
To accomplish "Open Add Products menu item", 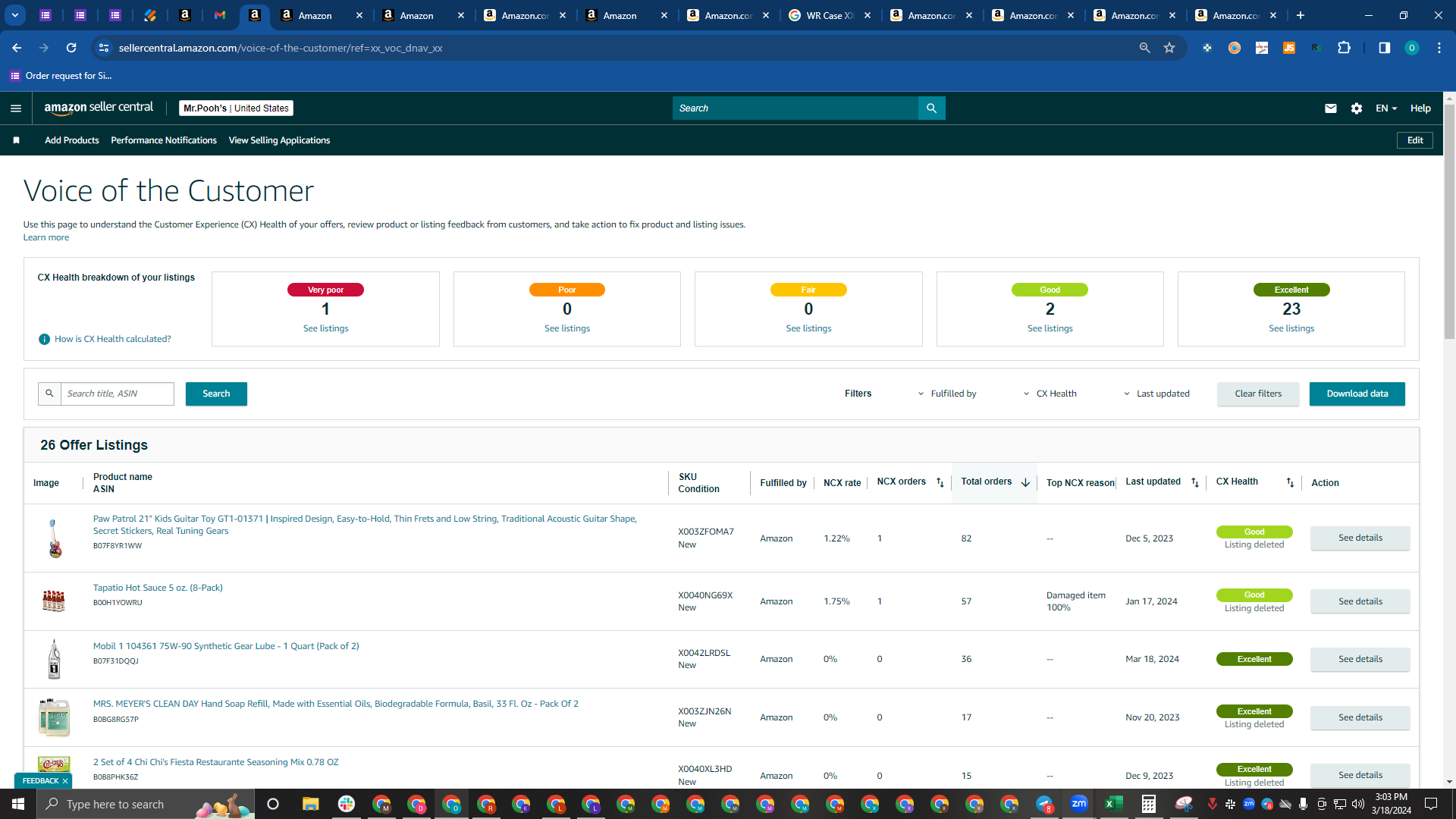I will (x=72, y=140).
